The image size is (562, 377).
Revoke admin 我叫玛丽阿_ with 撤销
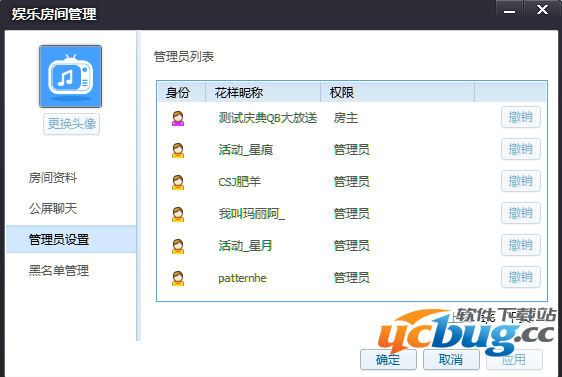point(520,213)
